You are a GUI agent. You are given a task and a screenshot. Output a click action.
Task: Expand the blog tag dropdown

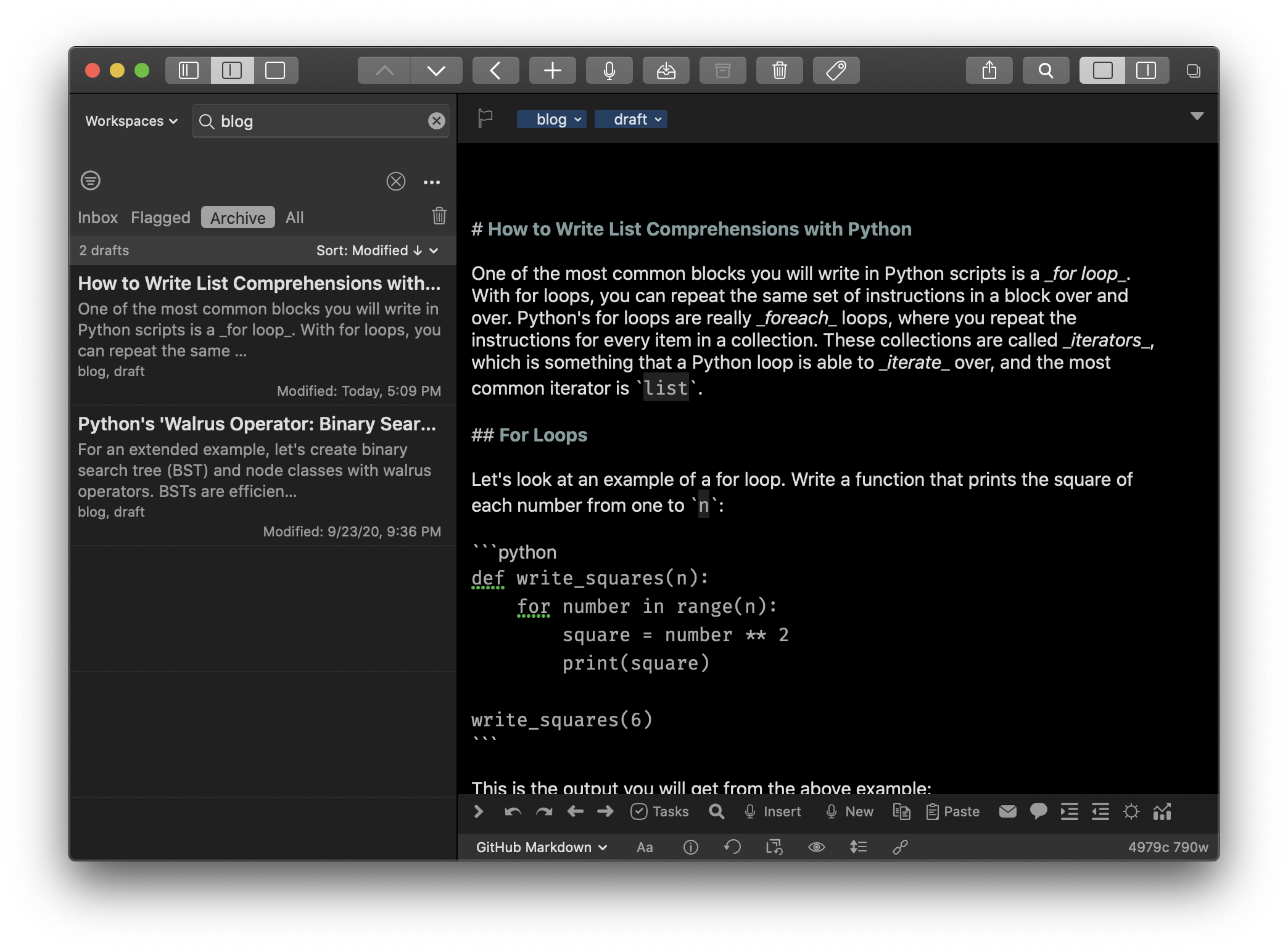point(551,119)
